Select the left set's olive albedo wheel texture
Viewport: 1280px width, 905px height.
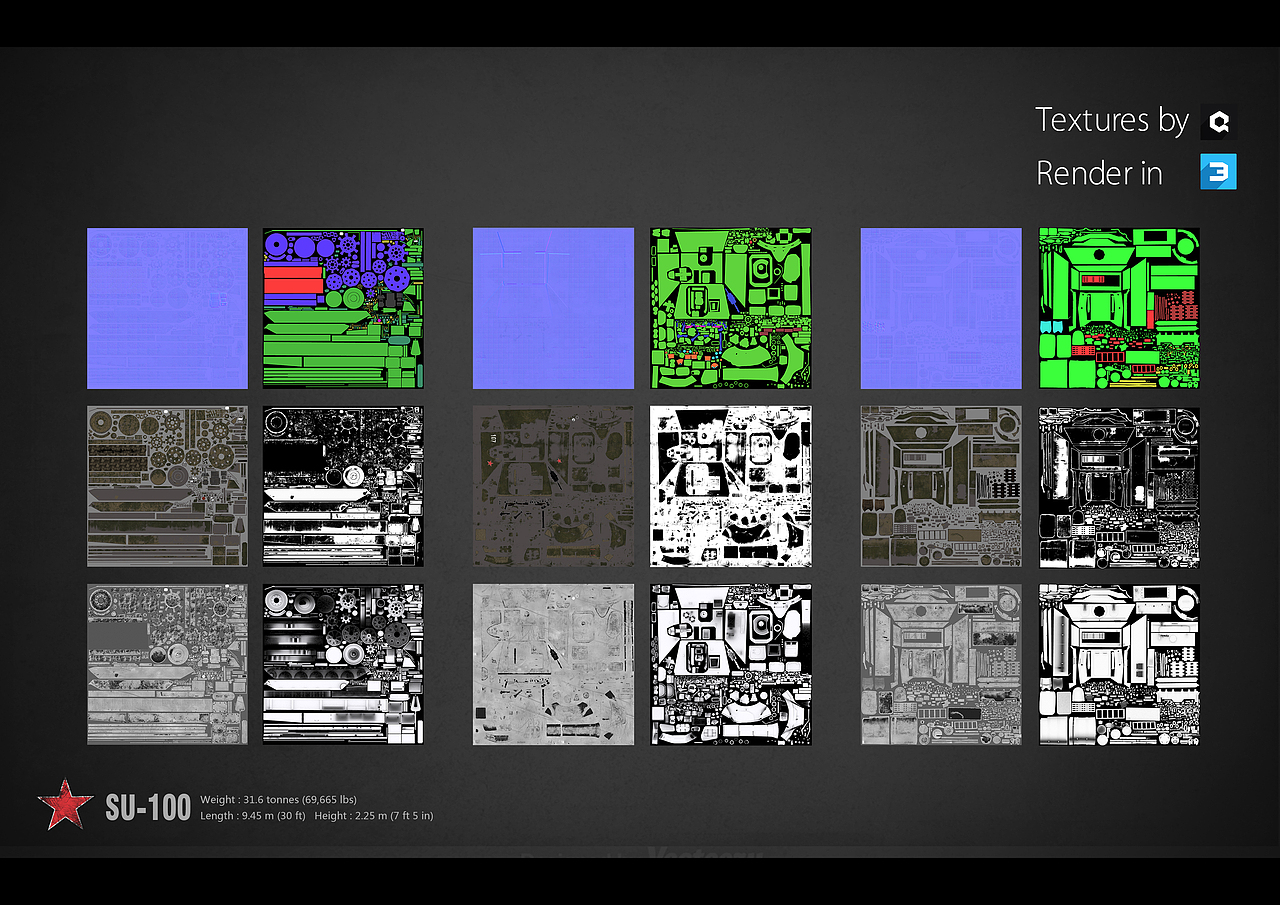click(167, 486)
